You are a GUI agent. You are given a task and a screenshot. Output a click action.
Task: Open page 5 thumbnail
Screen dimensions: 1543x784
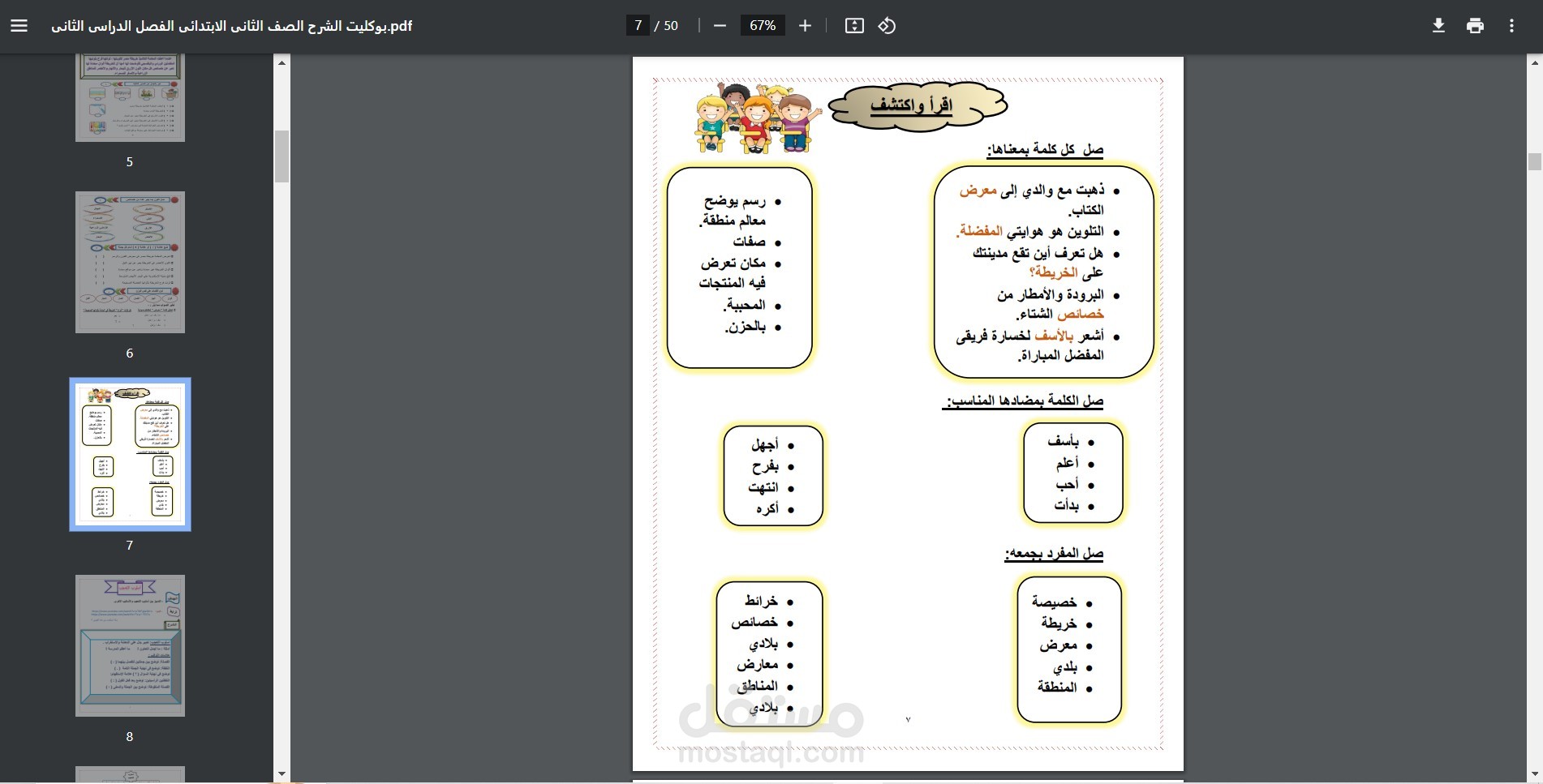coord(130,98)
